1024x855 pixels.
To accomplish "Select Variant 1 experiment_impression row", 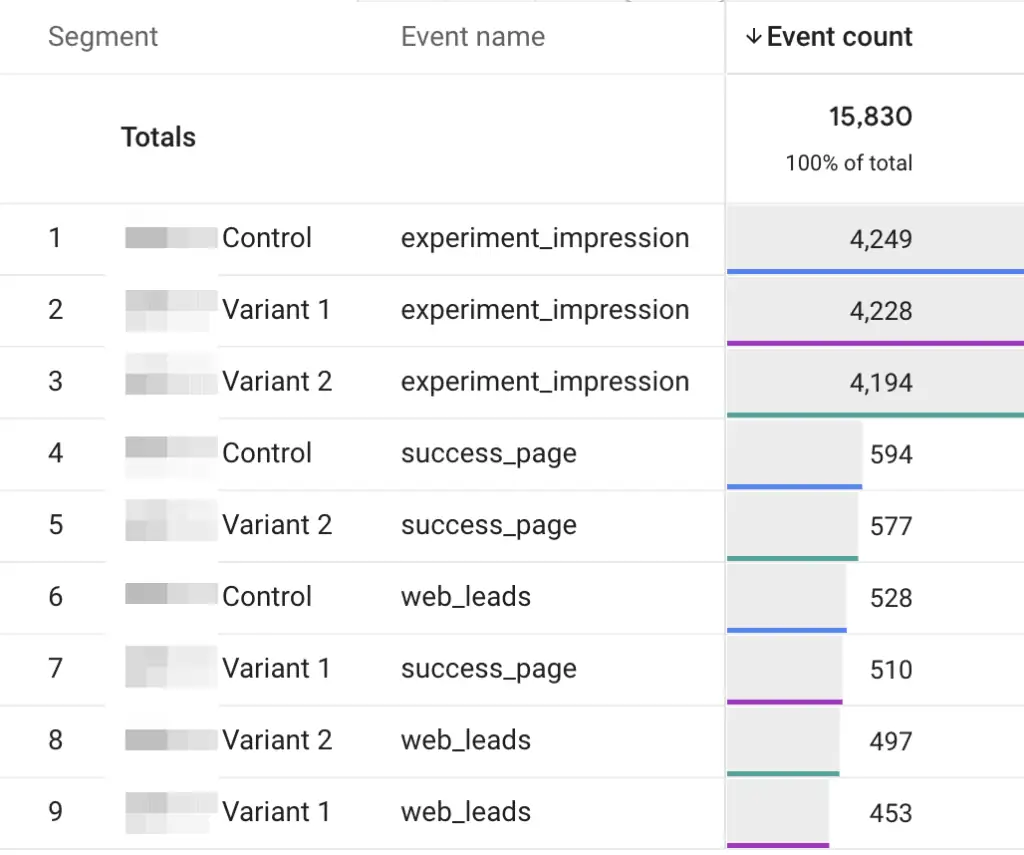I will point(544,310).
